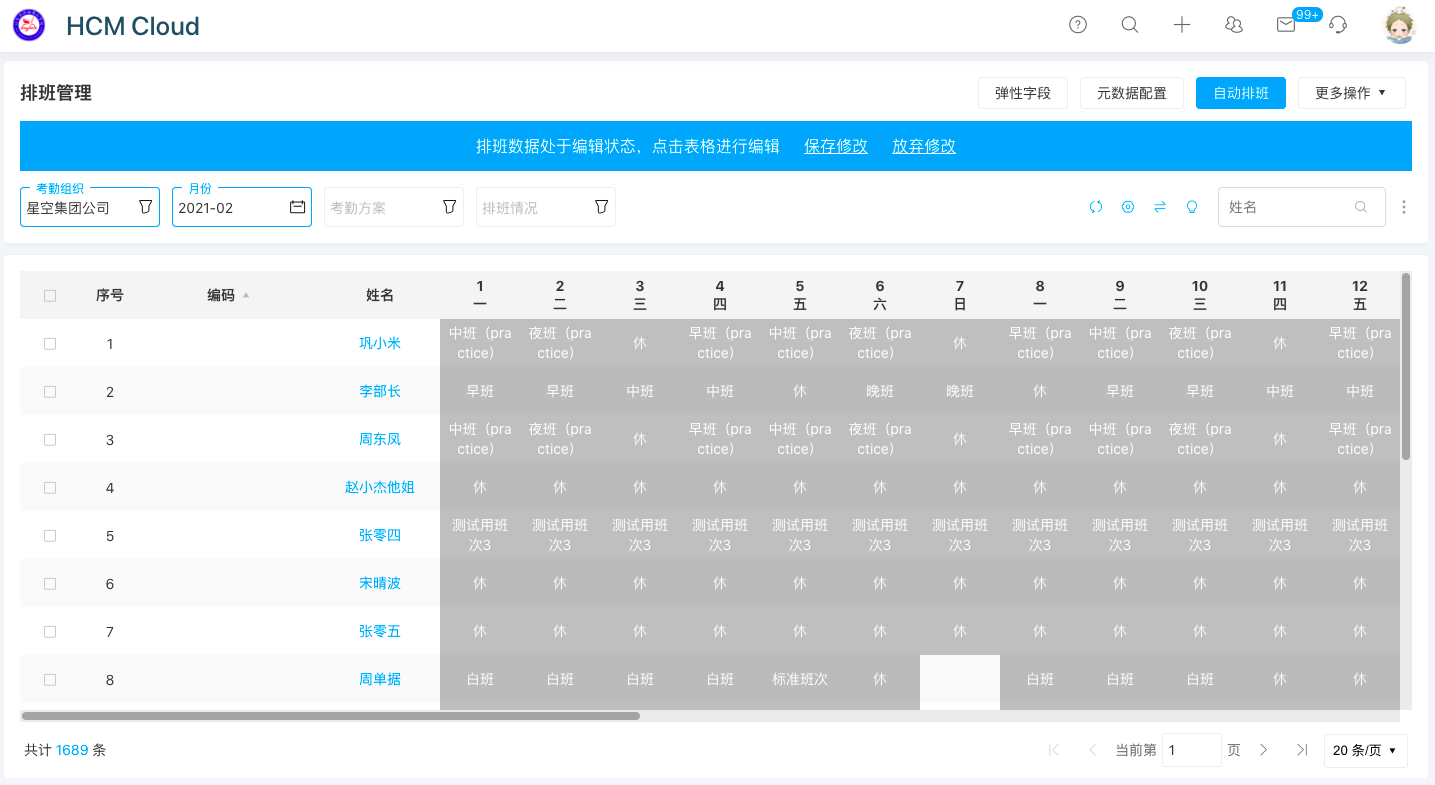Click the lightbulb tips icon
Image resolution: width=1435 pixels, height=785 pixels.
[1192, 207]
